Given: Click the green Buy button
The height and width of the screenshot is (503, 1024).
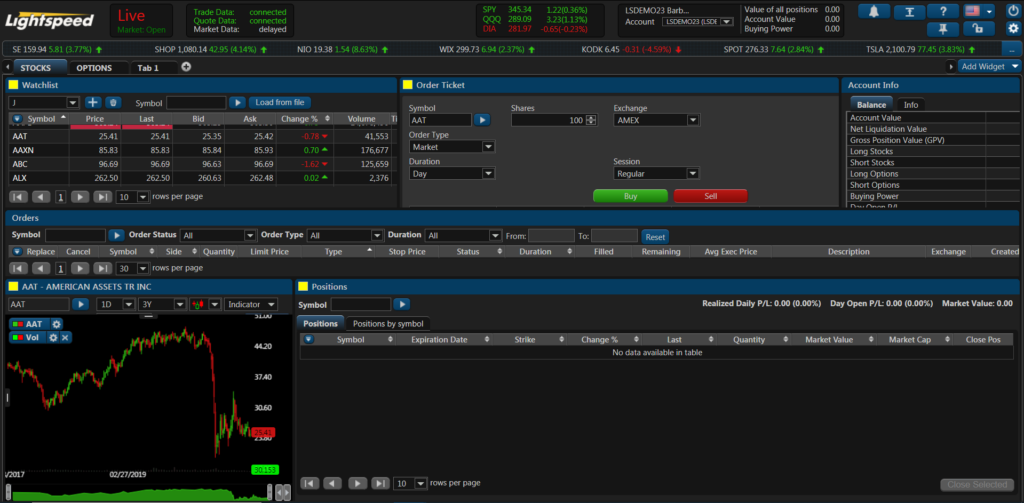Looking at the screenshot, I should [630, 196].
